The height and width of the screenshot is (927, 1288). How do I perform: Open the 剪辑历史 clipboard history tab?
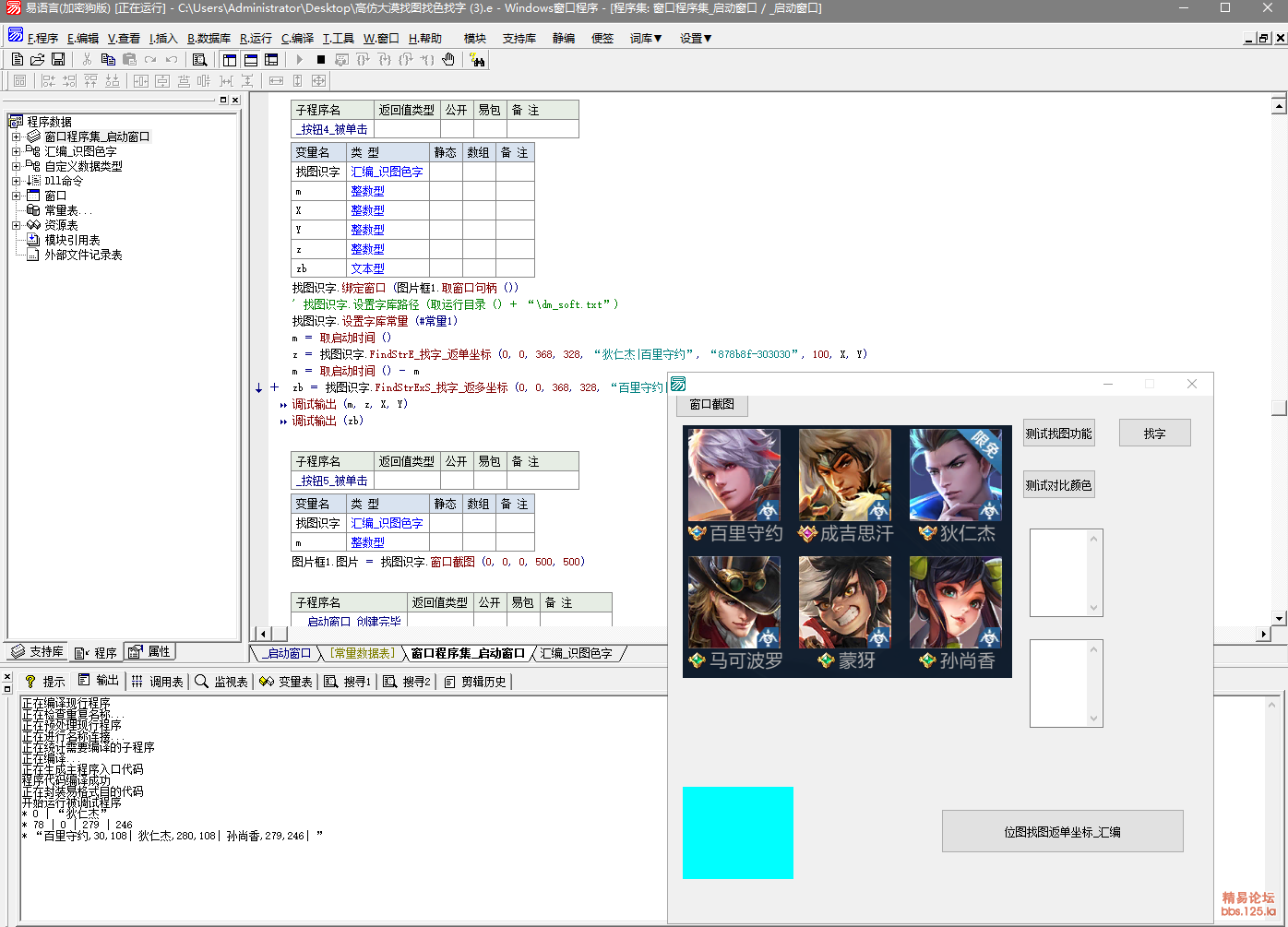pyautogui.click(x=475, y=681)
